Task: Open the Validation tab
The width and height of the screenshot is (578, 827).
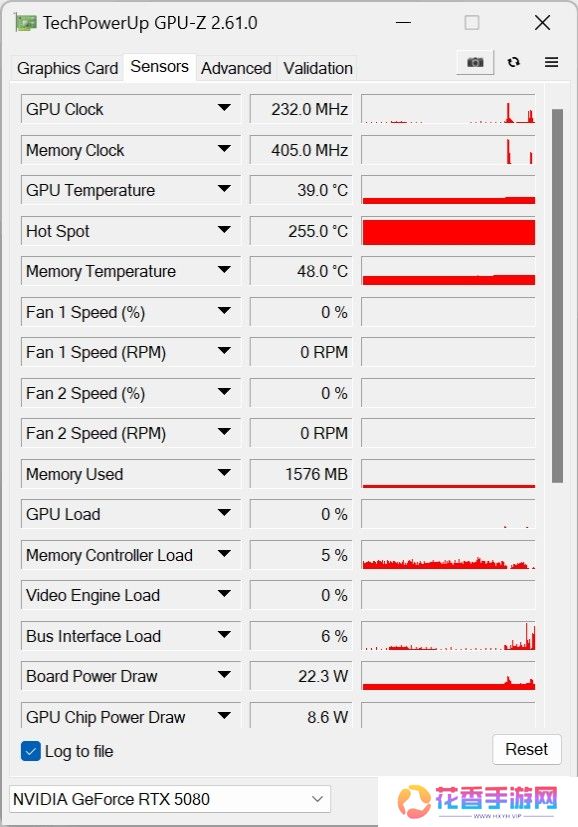Action: click(317, 68)
